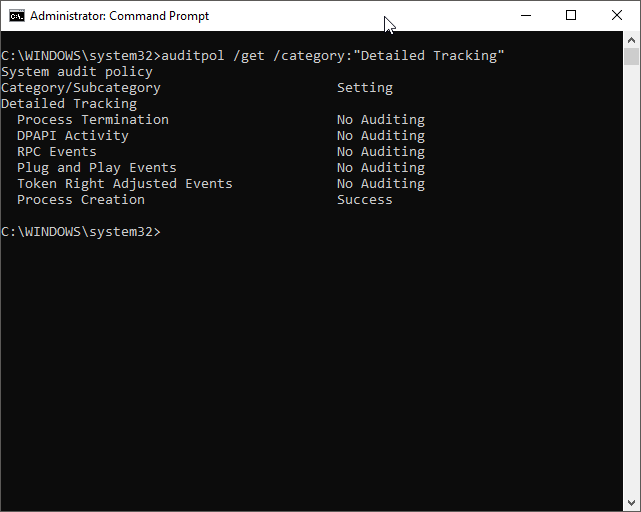The height and width of the screenshot is (512, 641).
Task: Click the vertical scrollbar thumb
Action: pos(631,56)
